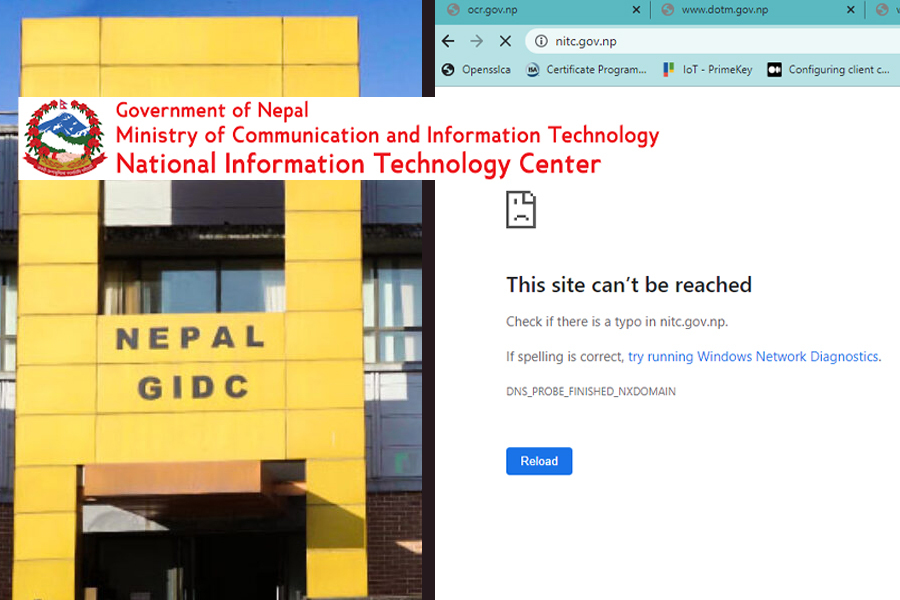Click the stop loading X icon

click(x=505, y=41)
